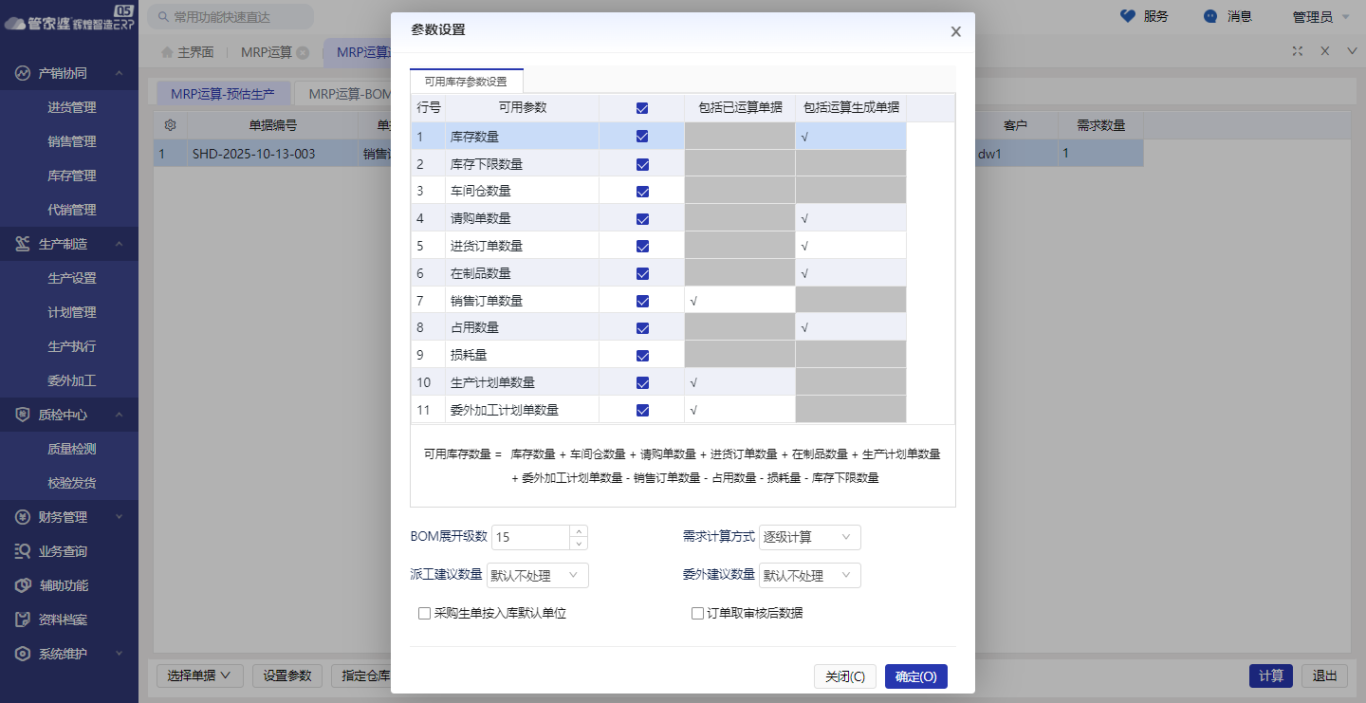Open the 财务管理 module icon
Screen dimensions: 1366x703
click(x=24, y=517)
